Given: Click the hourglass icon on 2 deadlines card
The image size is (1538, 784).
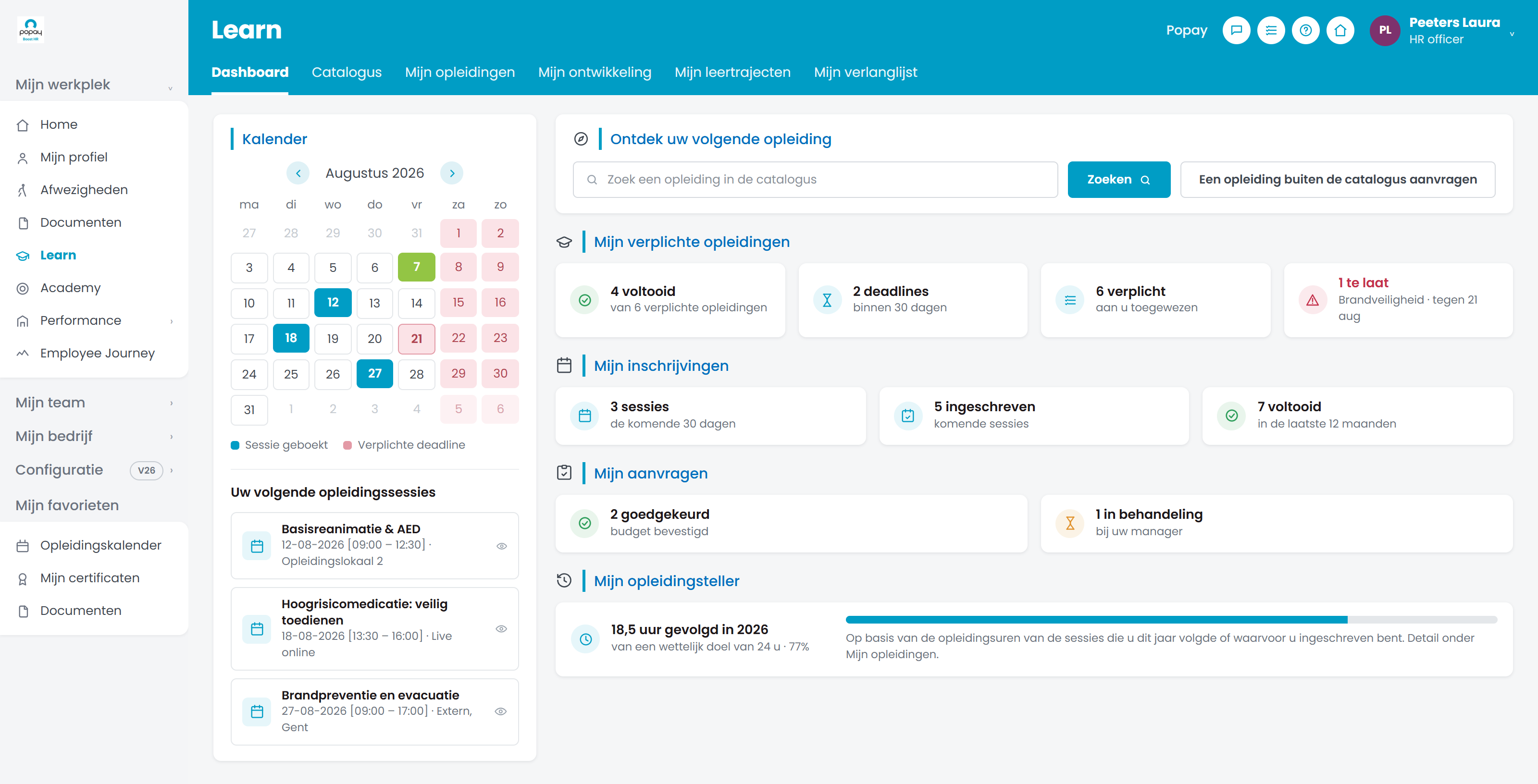Looking at the screenshot, I should (x=827, y=300).
